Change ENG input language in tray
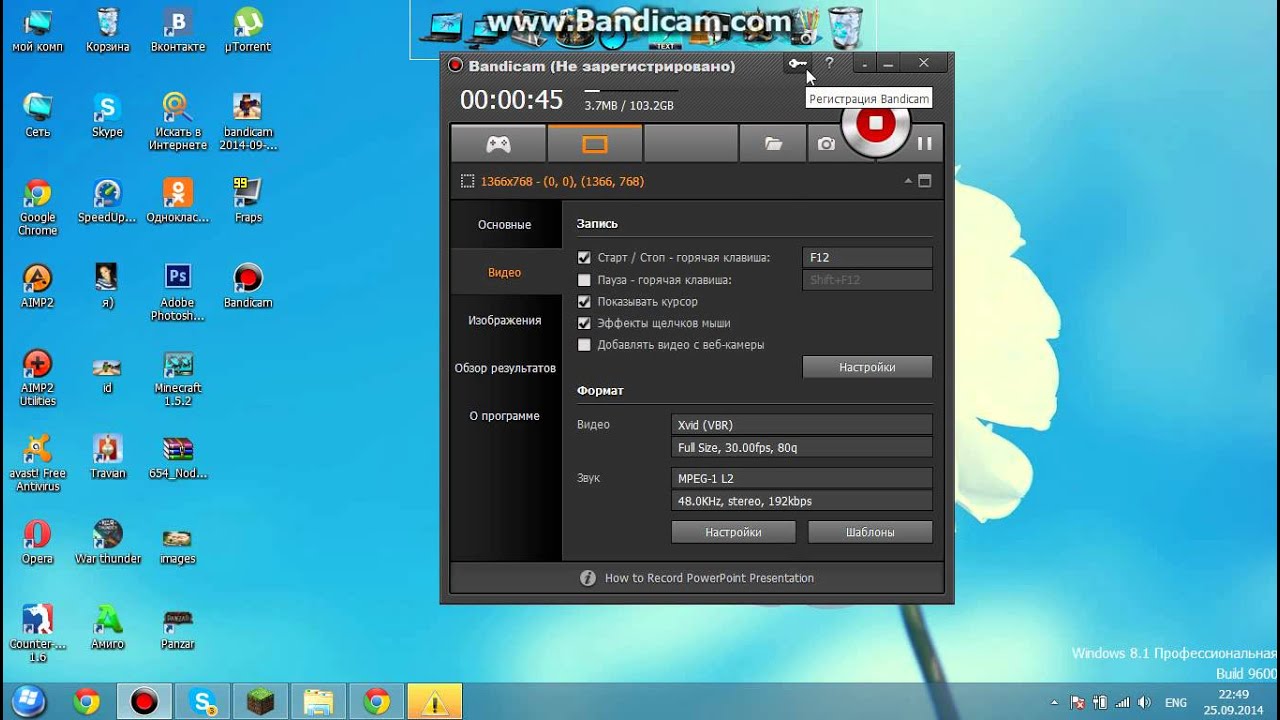Viewport: 1280px width, 720px height. pos(1176,703)
